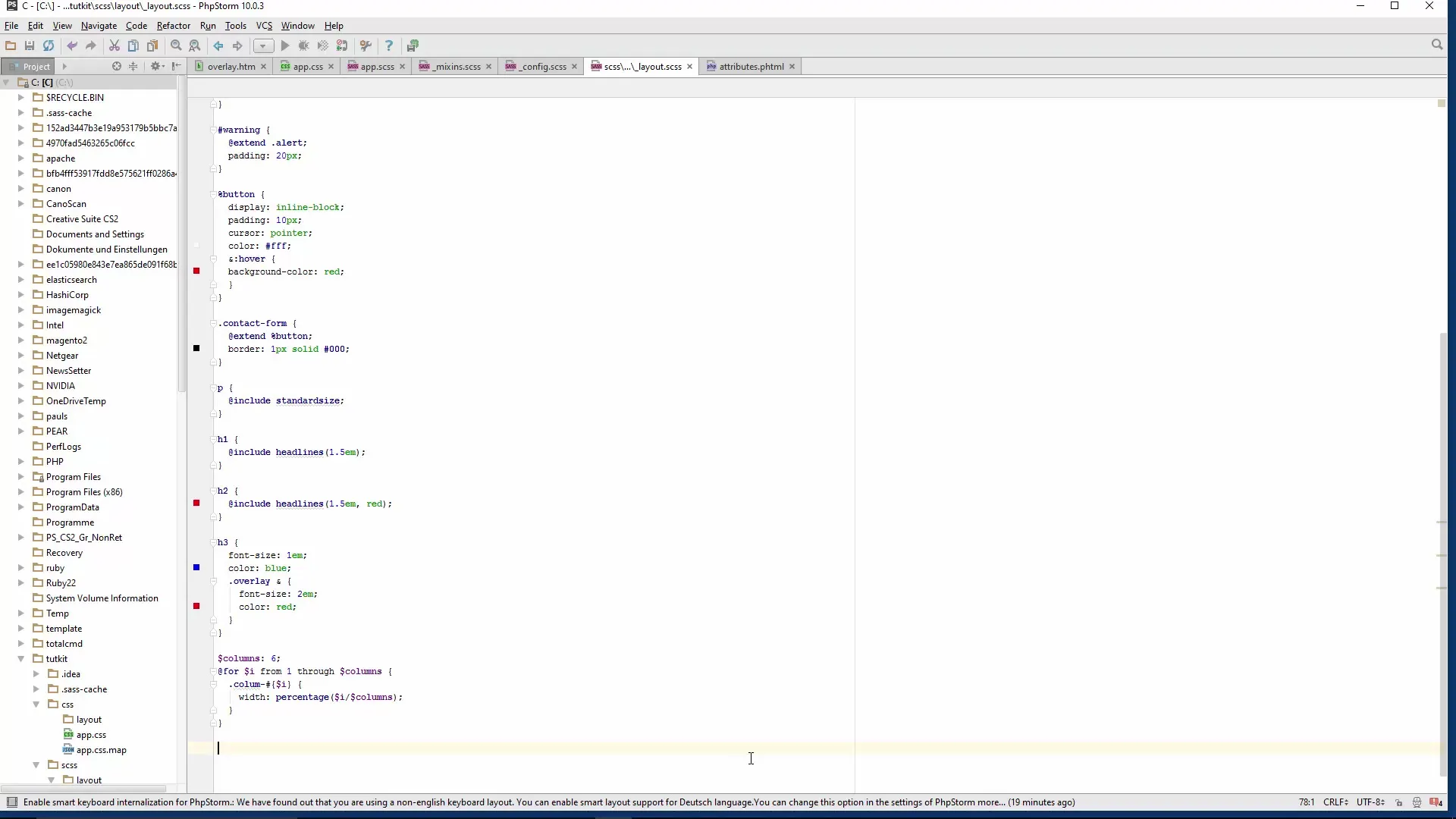
Task: Click the Debug bug icon
Action: coord(304,45)
